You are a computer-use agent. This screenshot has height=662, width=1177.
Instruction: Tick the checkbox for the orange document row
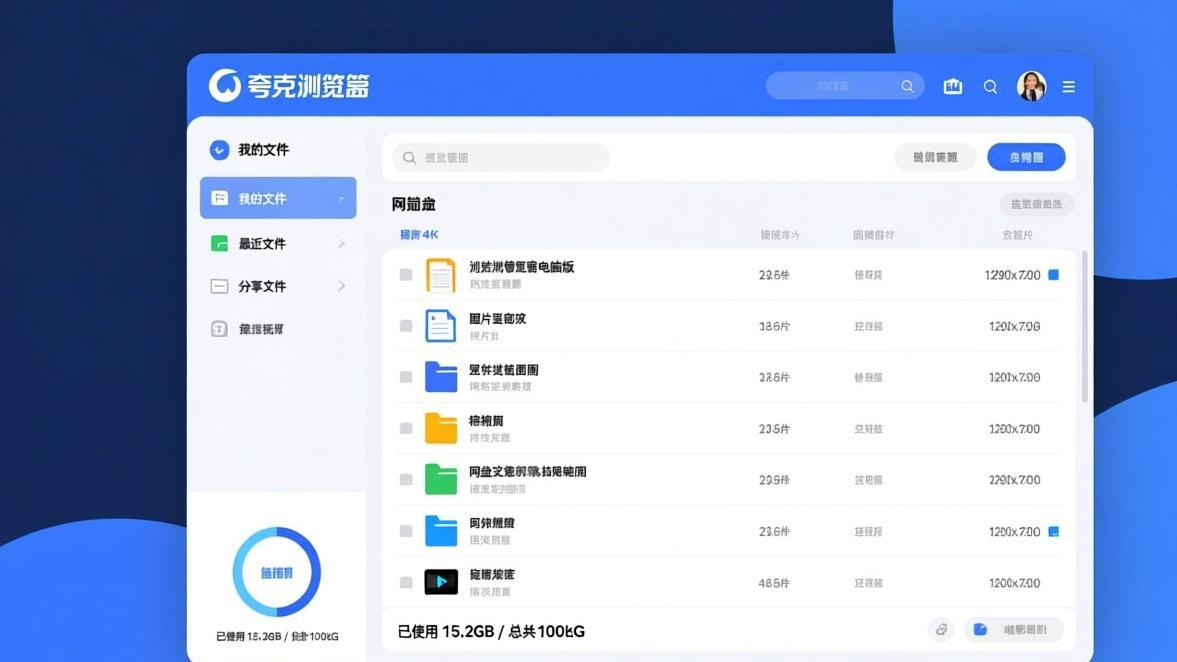406,275
